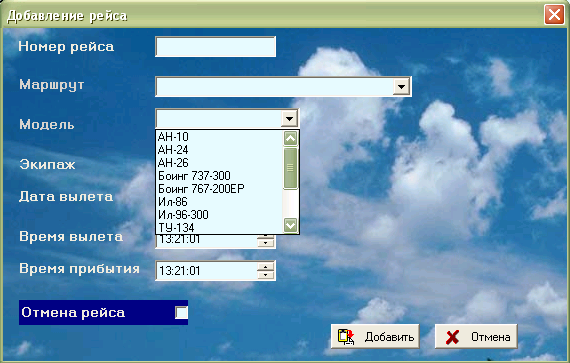Choose АН-26 in the dropdown list
570x363 pixels.
[x=220, y=163]
